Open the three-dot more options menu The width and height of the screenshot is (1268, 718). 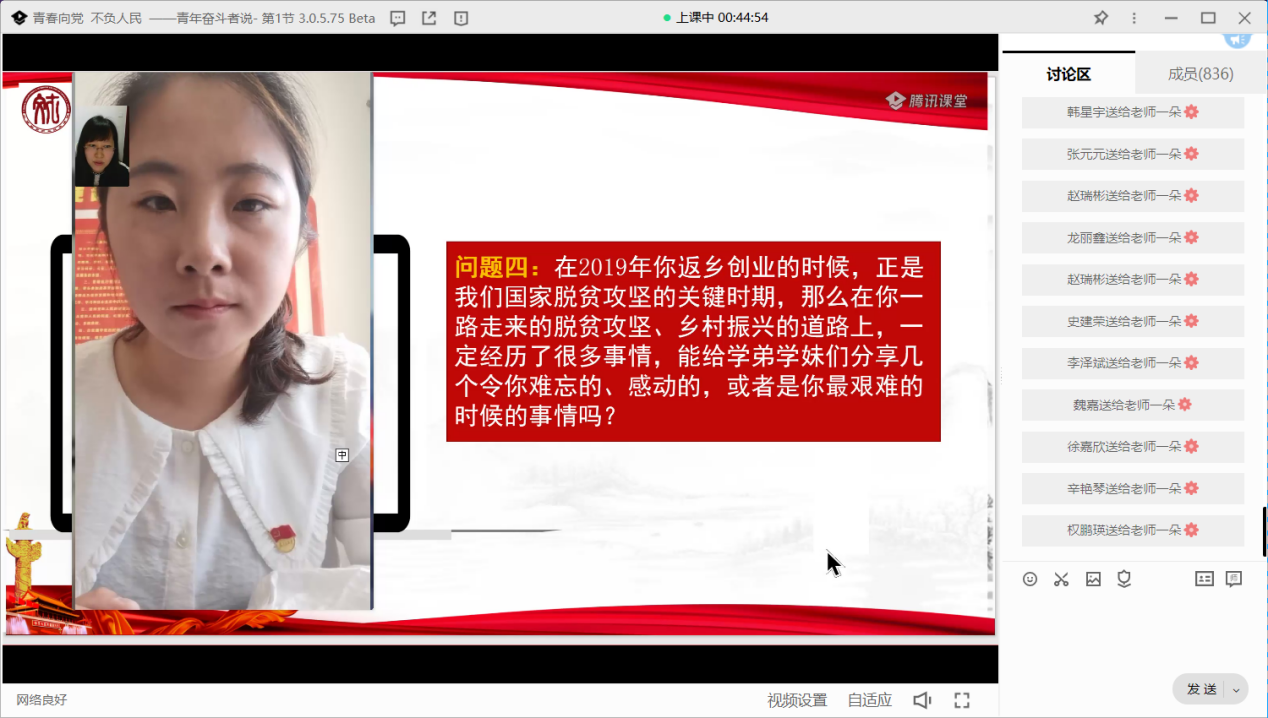point(1134,18)
